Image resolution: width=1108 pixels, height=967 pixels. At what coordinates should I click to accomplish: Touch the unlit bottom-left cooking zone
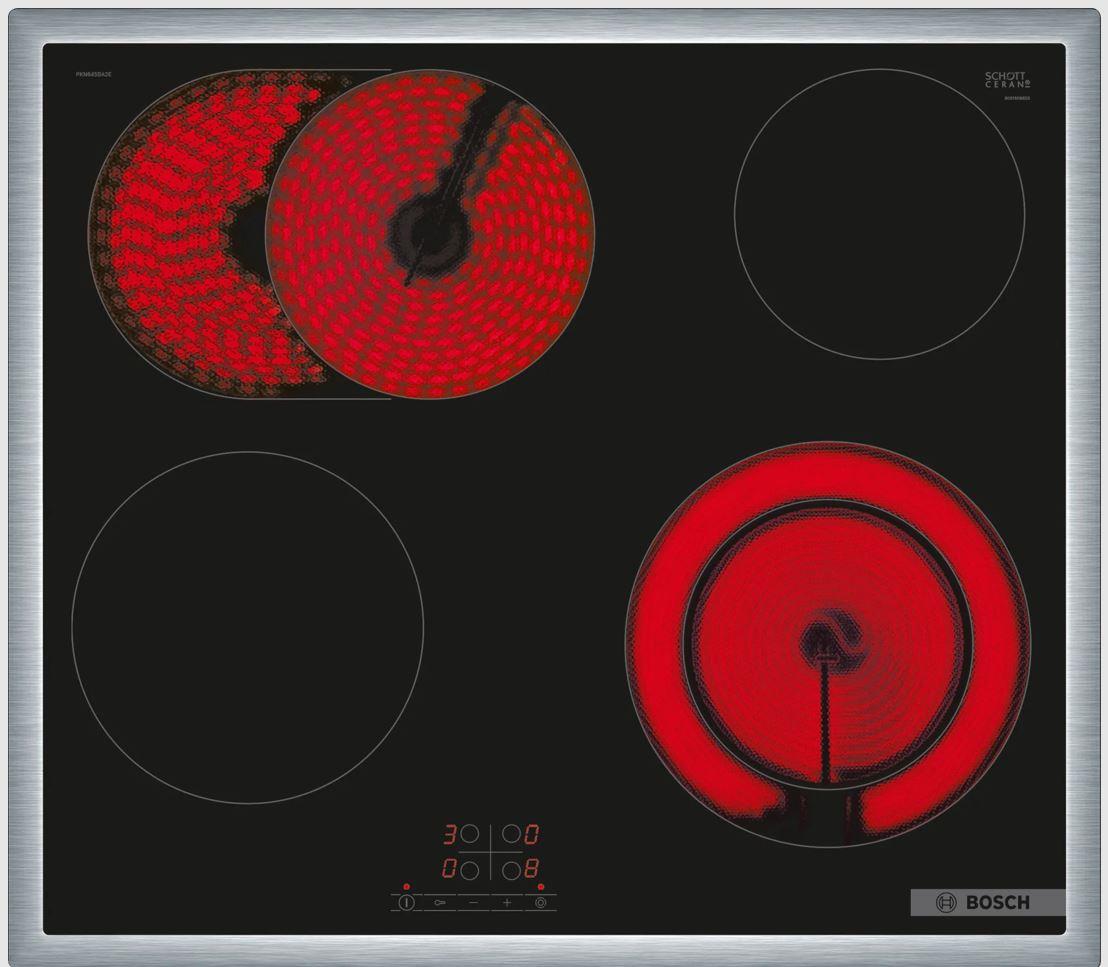[x=247, y=627]
